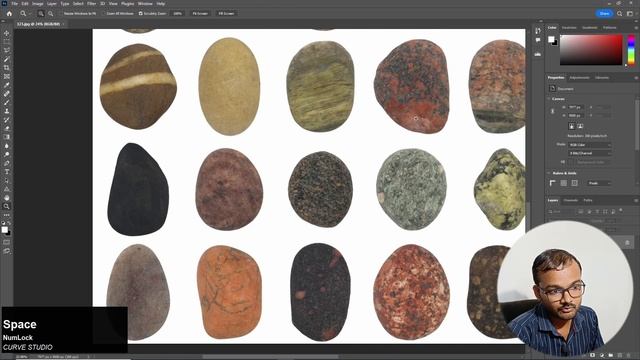This screenshot has height=360, width=640.
Task: Select the Eyedropper tool
Action: pyautogui.click(x=7, y=85)
